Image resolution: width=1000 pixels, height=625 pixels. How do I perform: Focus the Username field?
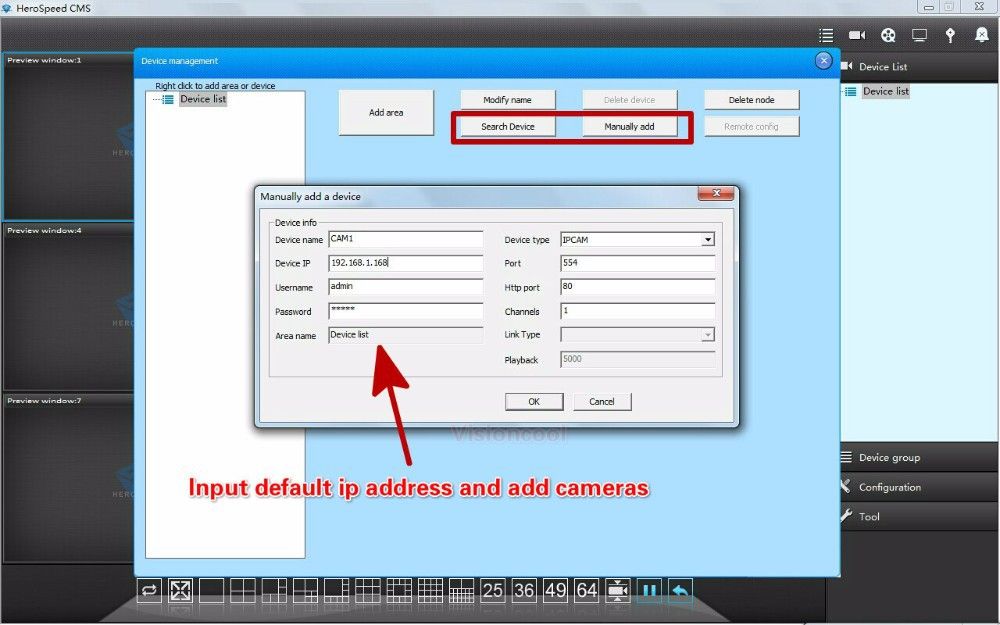pos(406,287)
